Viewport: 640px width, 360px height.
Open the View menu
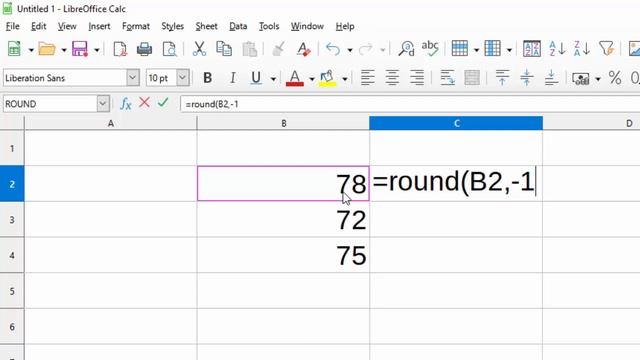(x=67, y=26)
